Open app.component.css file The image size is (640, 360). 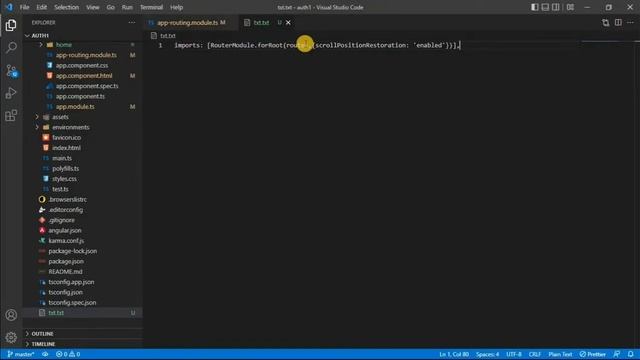tap(82, 65)
